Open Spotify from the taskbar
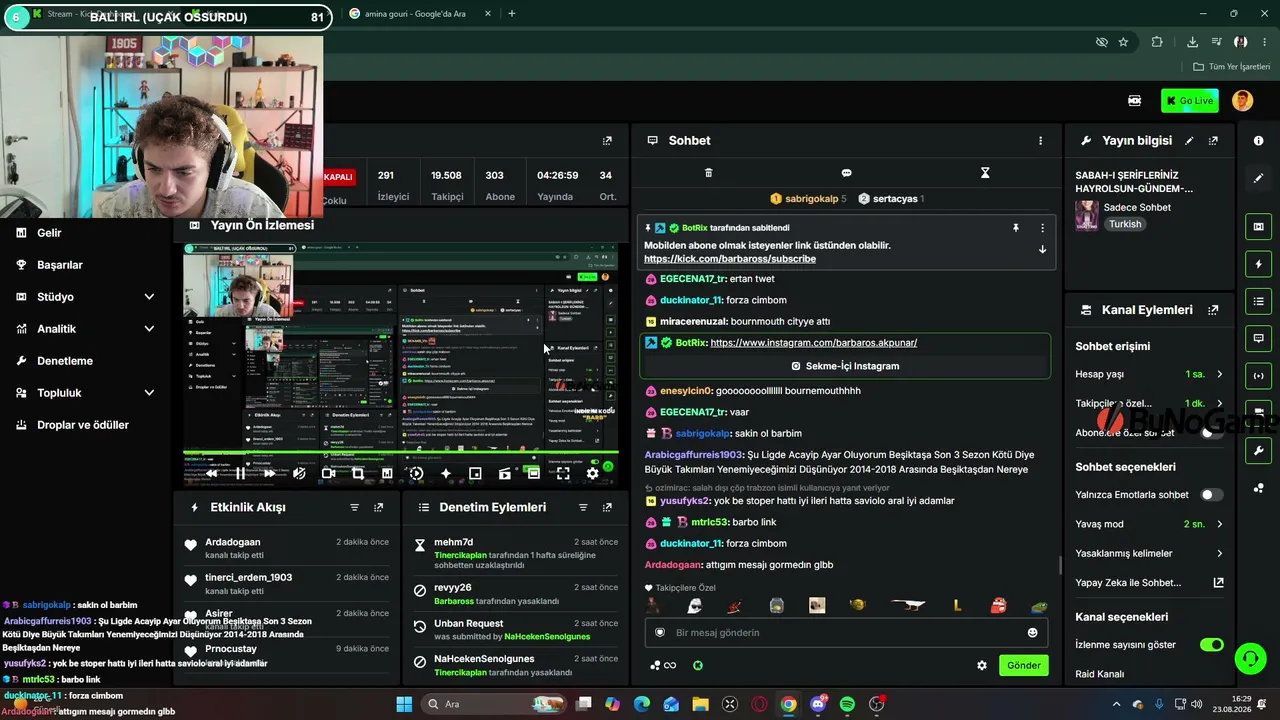Viewport: 1280px width, 720px height. [x=847, y=704]
